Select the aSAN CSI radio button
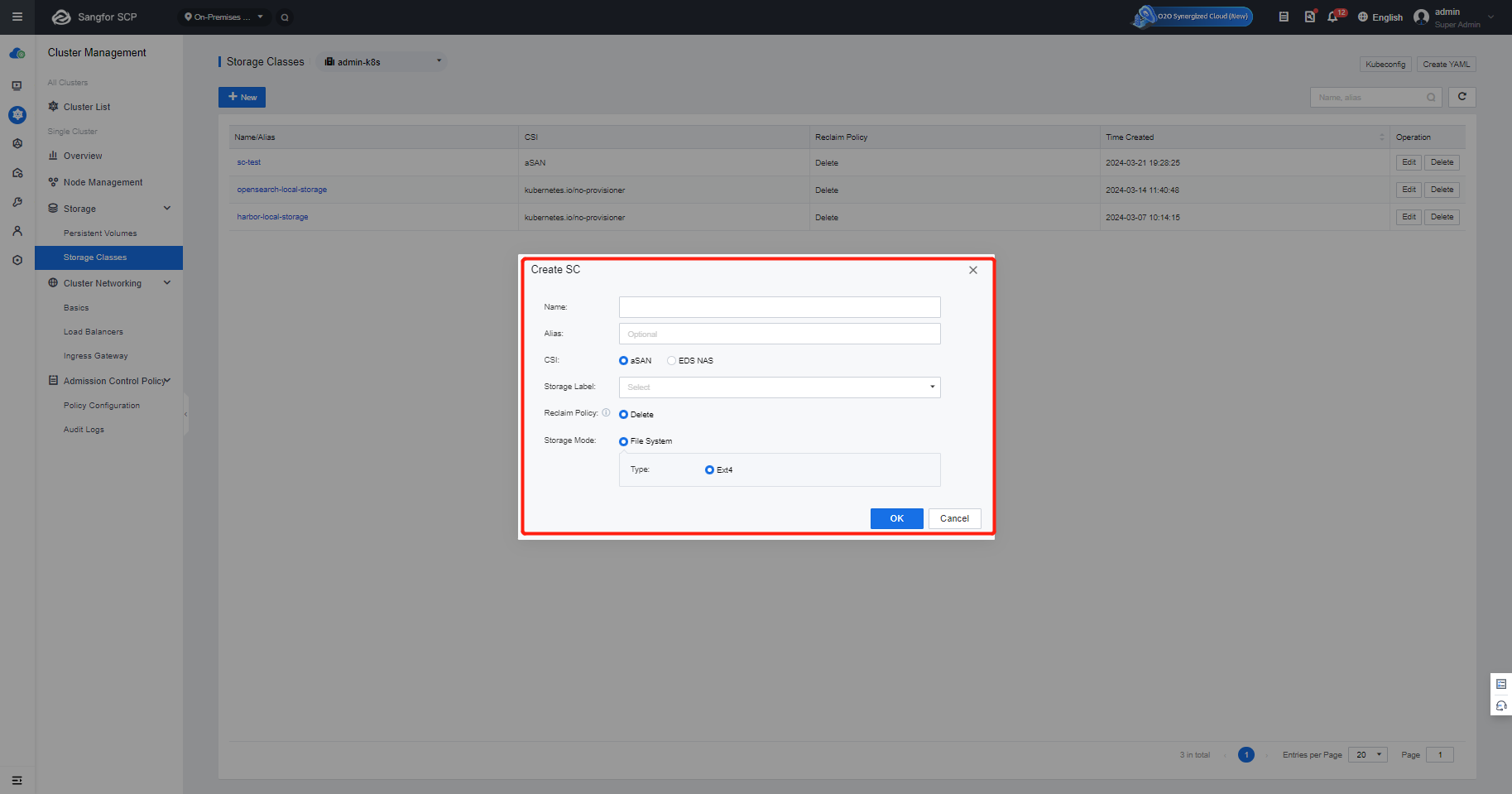 click(623, 360)
